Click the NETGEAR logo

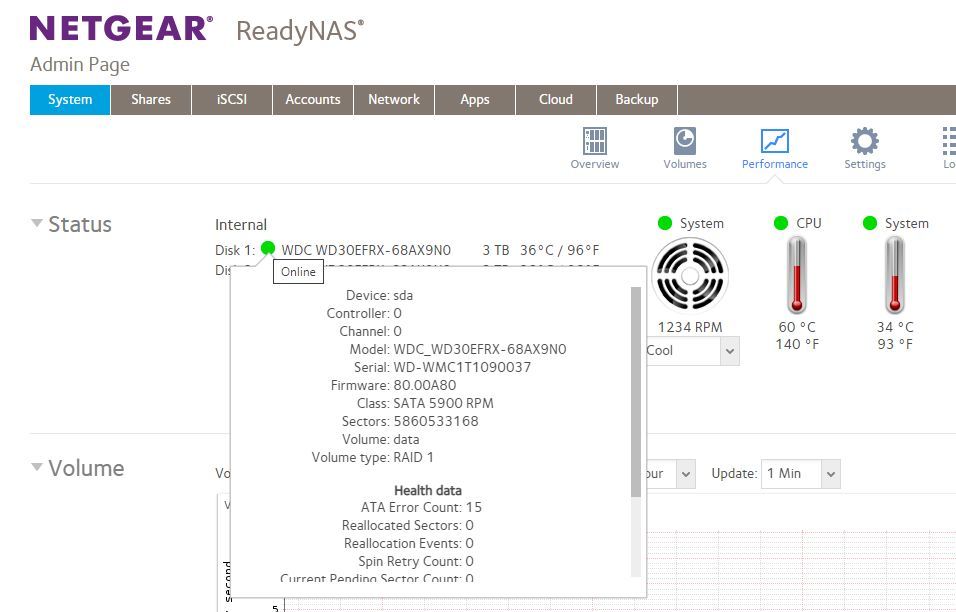[x=121, y=29]
